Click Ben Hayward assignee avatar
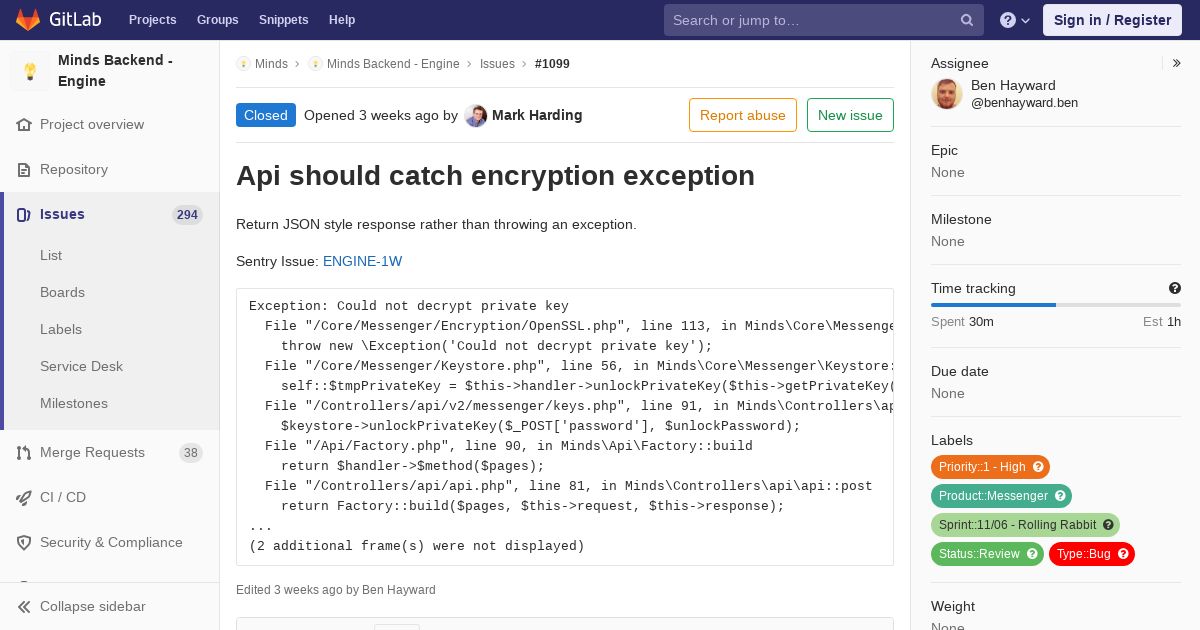 tap(947, 94)
